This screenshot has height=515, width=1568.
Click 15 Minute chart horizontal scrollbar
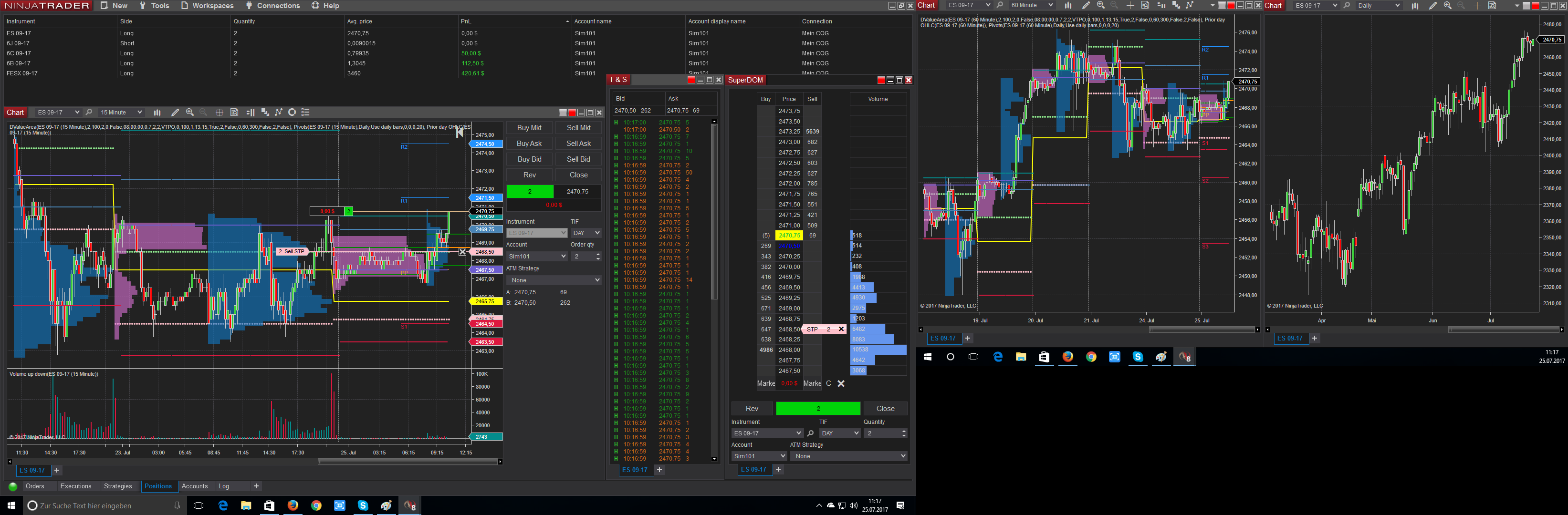click(409, 462)
